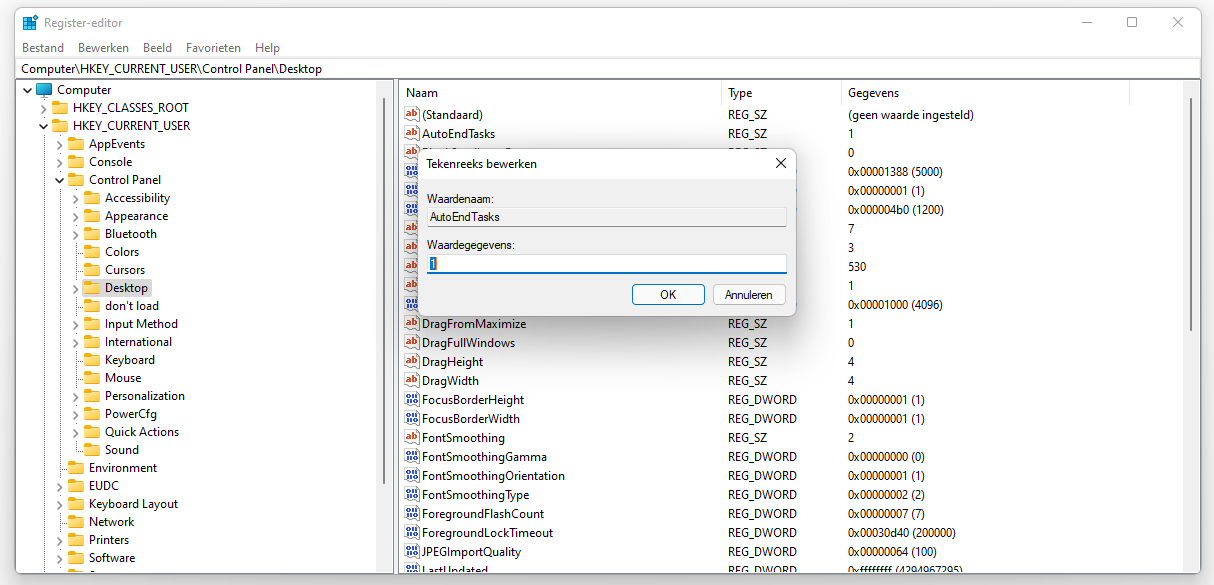
Task: Click the OK button in the dialog
Action: 668,294
